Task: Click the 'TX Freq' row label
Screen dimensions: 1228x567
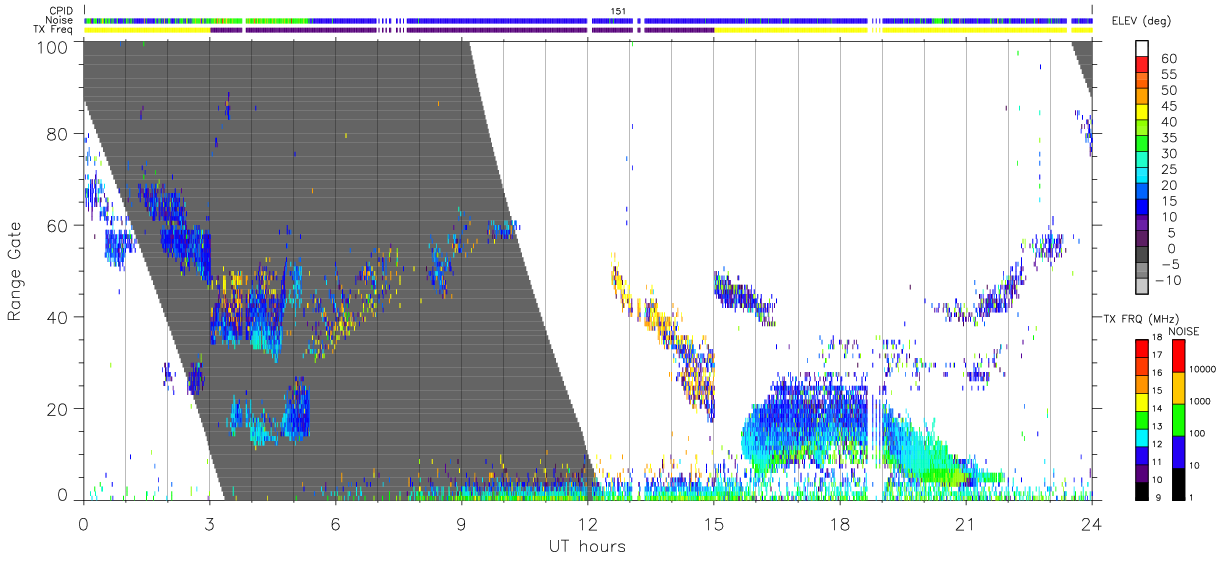Action: point(53,30)
